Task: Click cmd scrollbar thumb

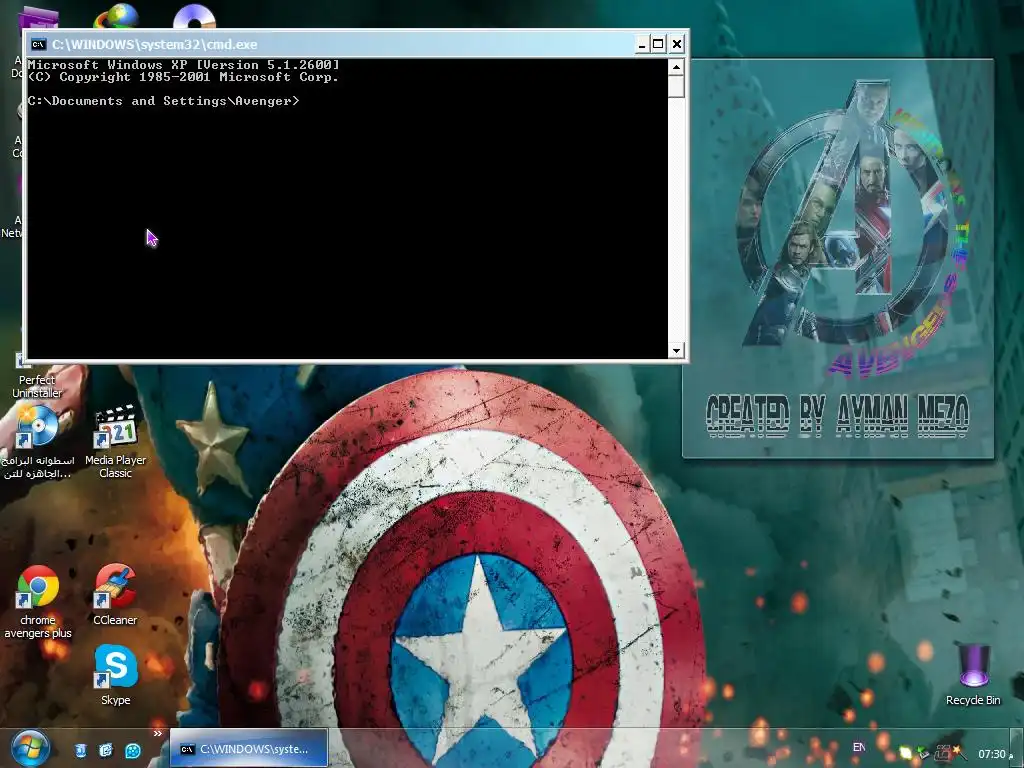Action: [676, 86]
